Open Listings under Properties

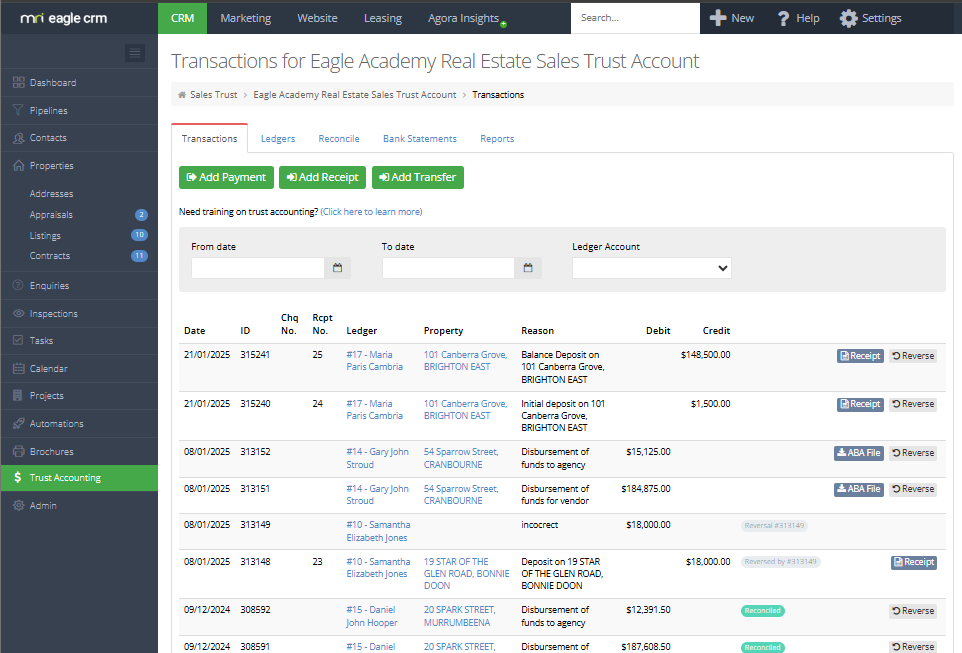click(x=45, y=236)
